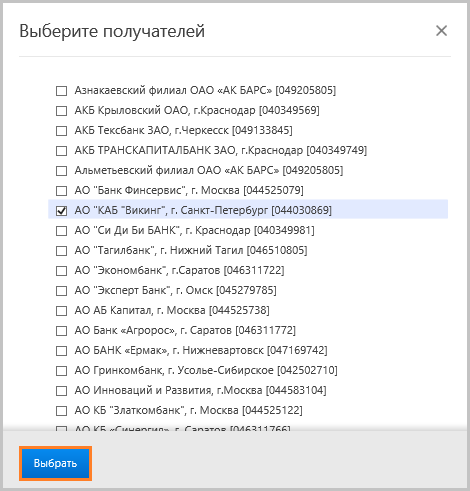Enable АО Инноваций и Развития checkbox

coord(61,391)
